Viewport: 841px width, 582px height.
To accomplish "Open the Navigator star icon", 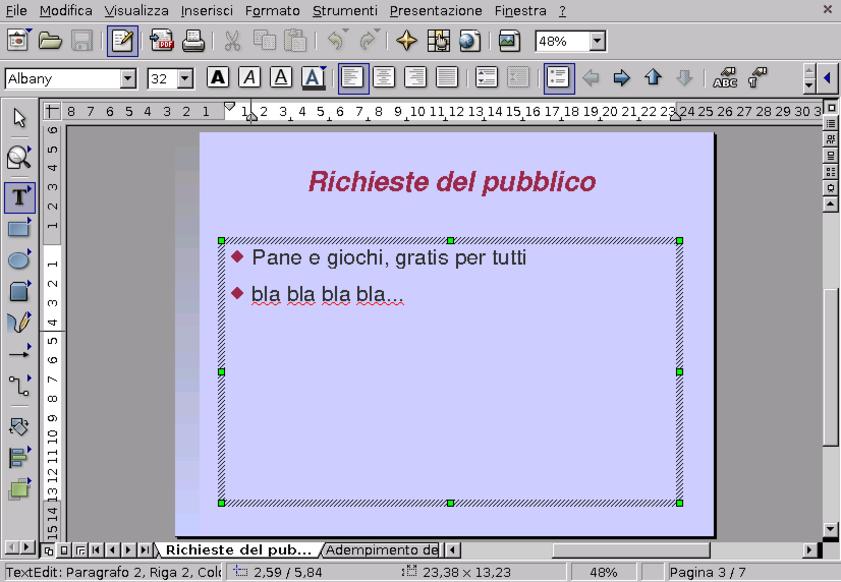I will pyautogui.click(x=406, y=42).
